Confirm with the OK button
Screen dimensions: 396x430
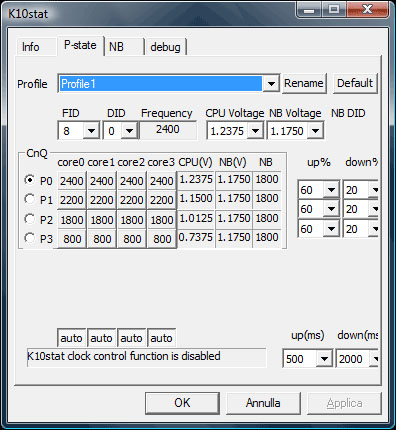click(182, 403)
